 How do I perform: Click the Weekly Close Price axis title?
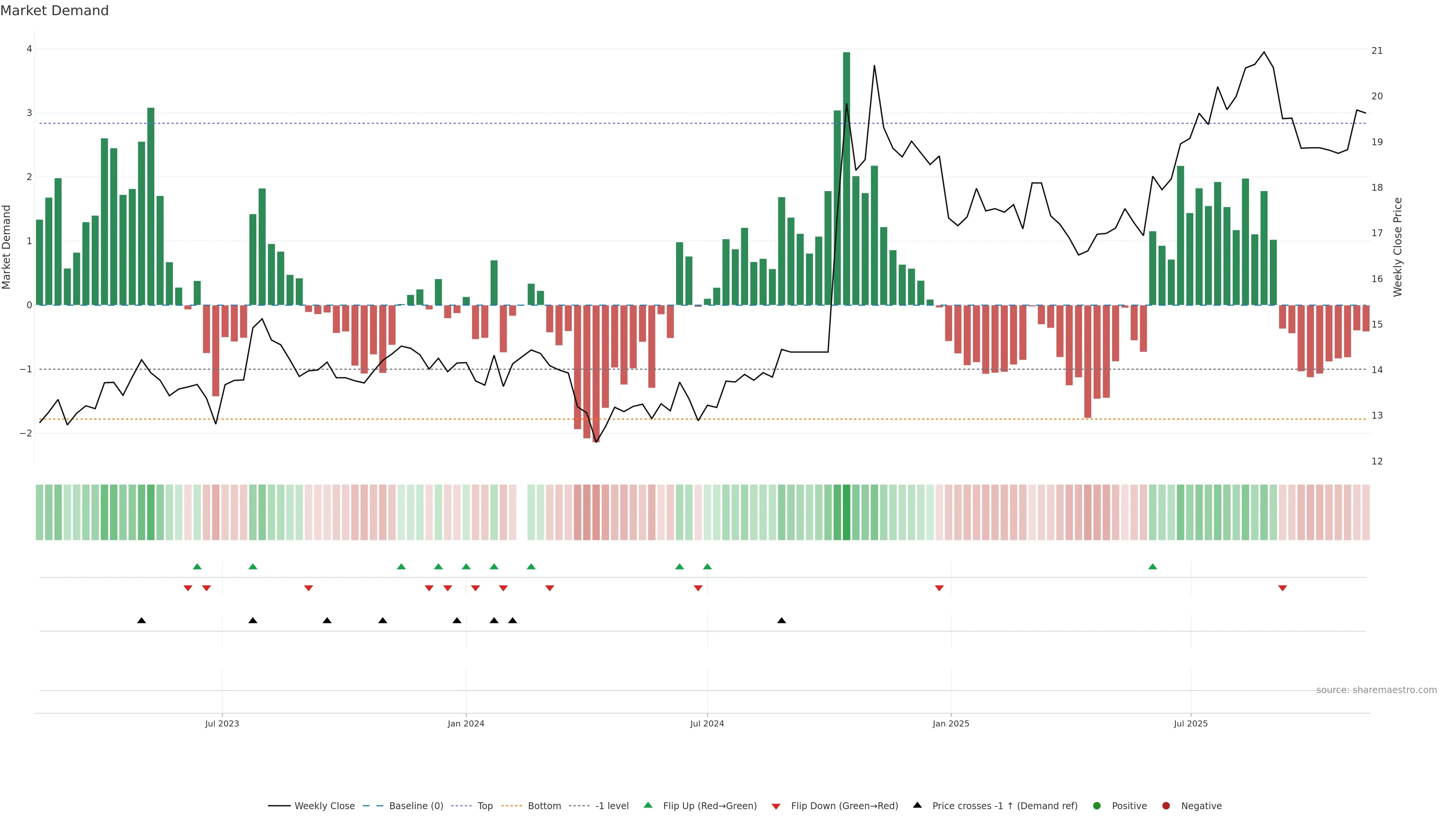pos(1398,247)
